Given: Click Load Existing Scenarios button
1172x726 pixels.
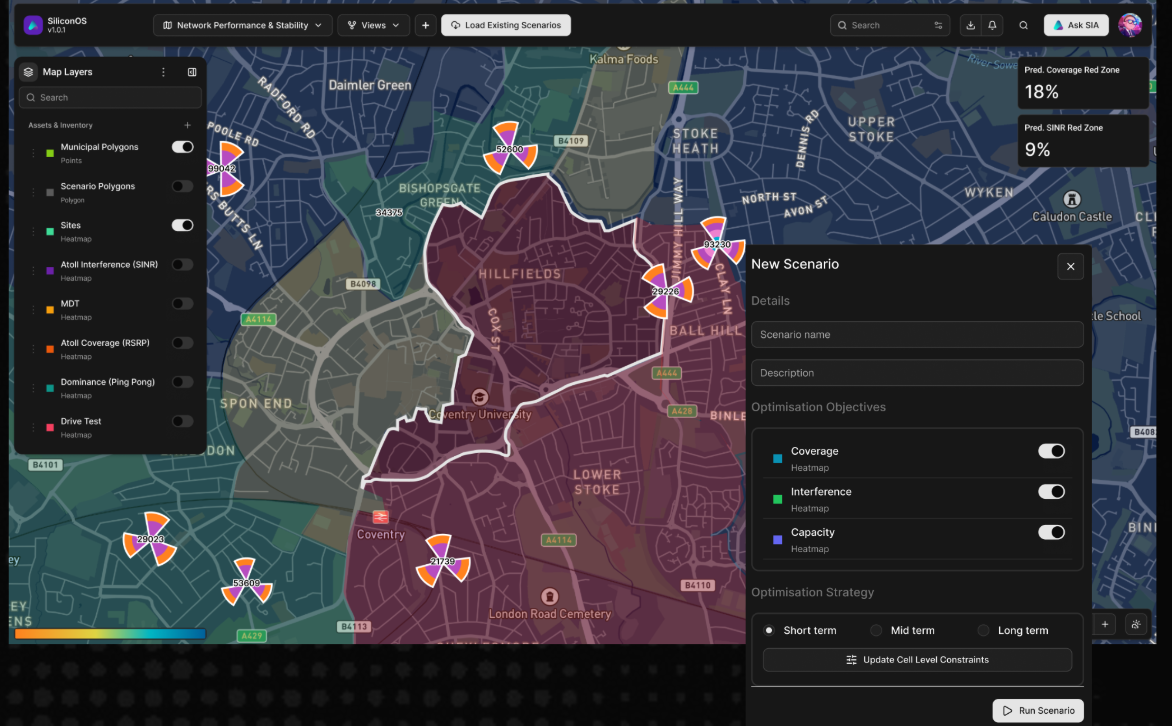Looking at the screenshot, I should [x=506, y=25].
